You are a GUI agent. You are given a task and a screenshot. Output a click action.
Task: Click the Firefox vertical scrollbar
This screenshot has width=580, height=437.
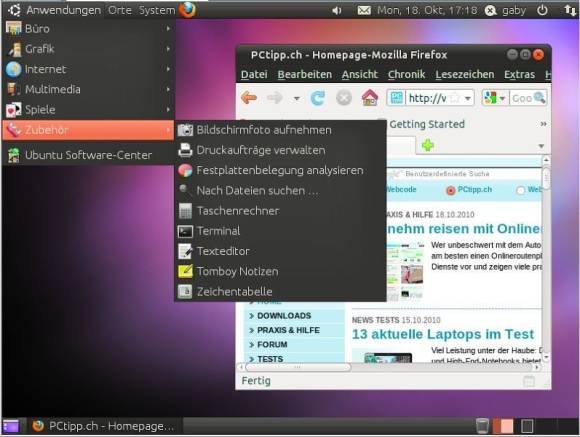(546, 178)
